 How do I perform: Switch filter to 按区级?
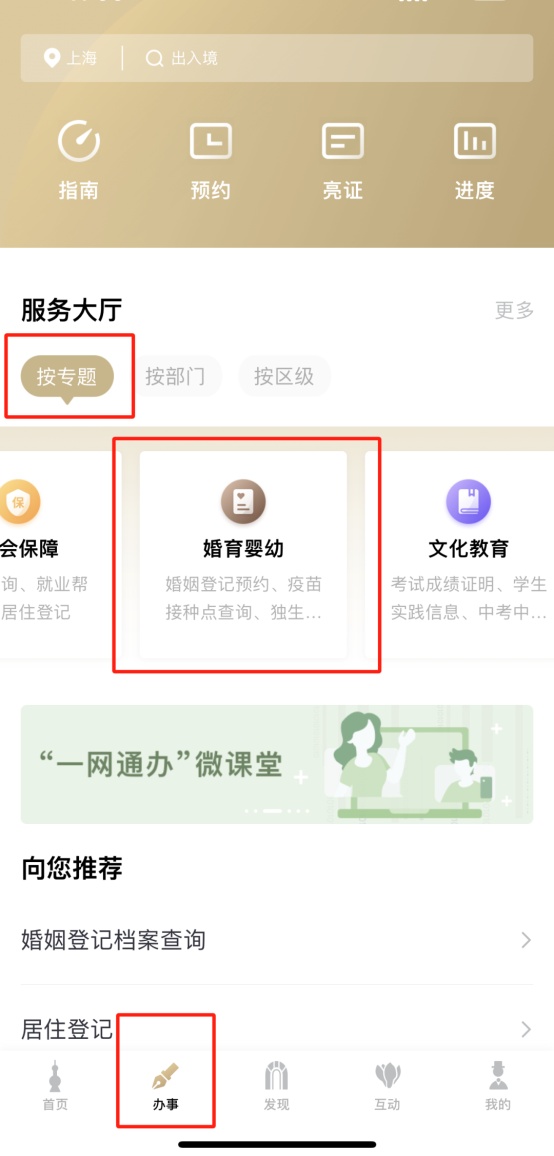(284, 377)
